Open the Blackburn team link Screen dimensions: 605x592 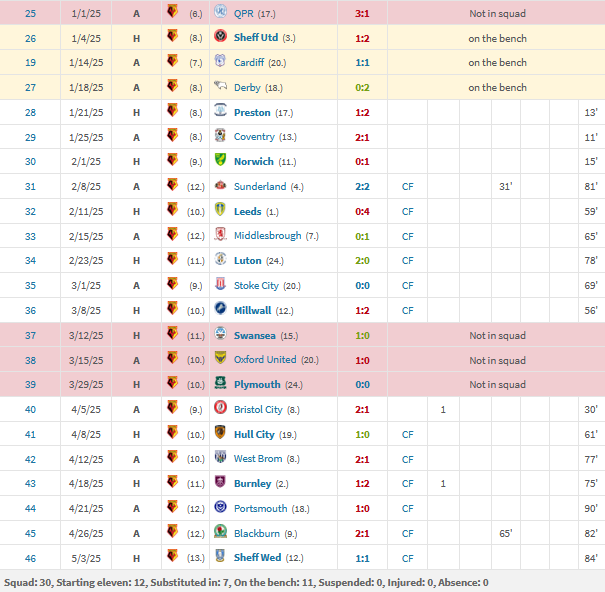tap(257, 533)
